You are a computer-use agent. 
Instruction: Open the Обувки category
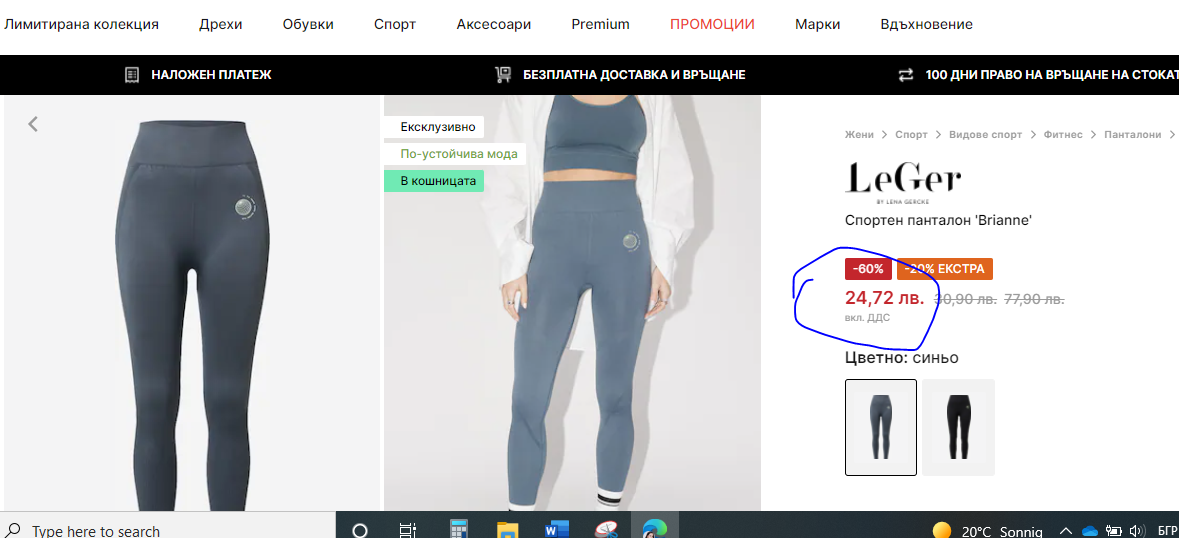click(308, 24)
